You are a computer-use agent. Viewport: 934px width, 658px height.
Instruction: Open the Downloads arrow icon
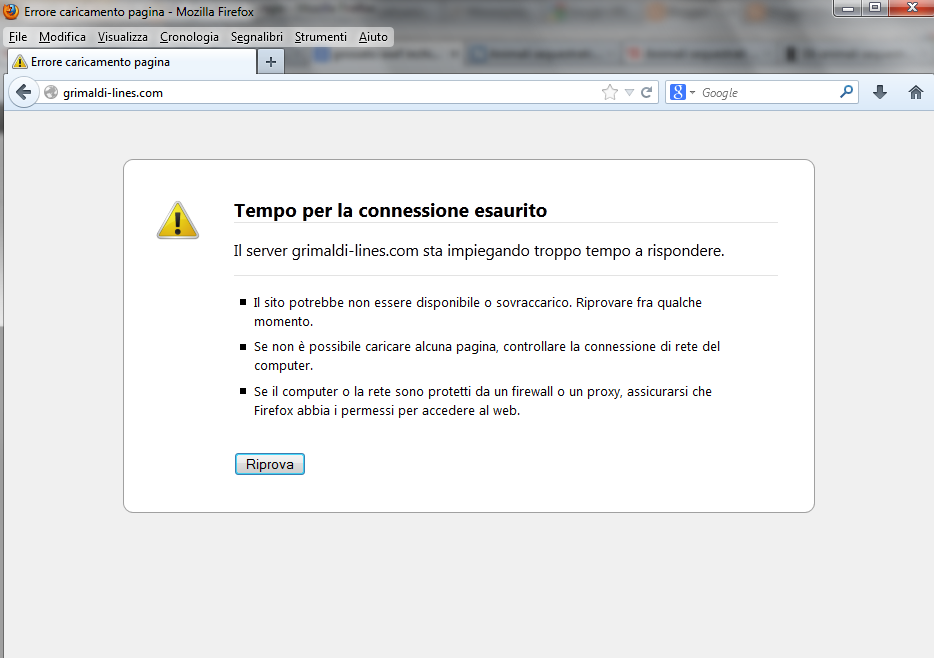click(880, 92)
